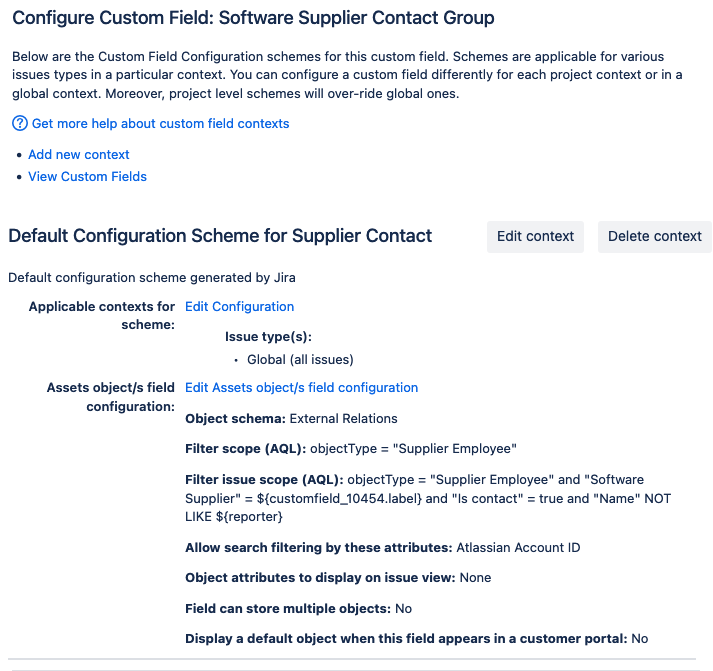Open Get more help about custom field contexts
This screenshot has height=671, width=713.
160,124
